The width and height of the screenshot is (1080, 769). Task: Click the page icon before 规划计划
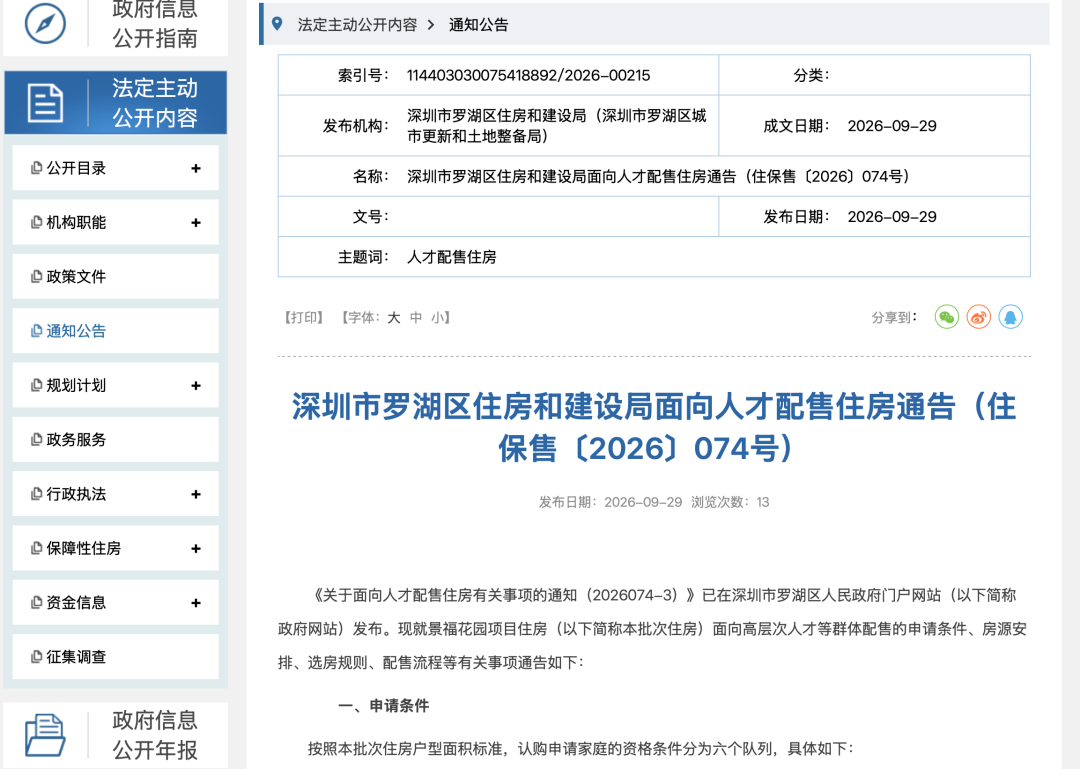pyautogui.click(x=37, y=386)
